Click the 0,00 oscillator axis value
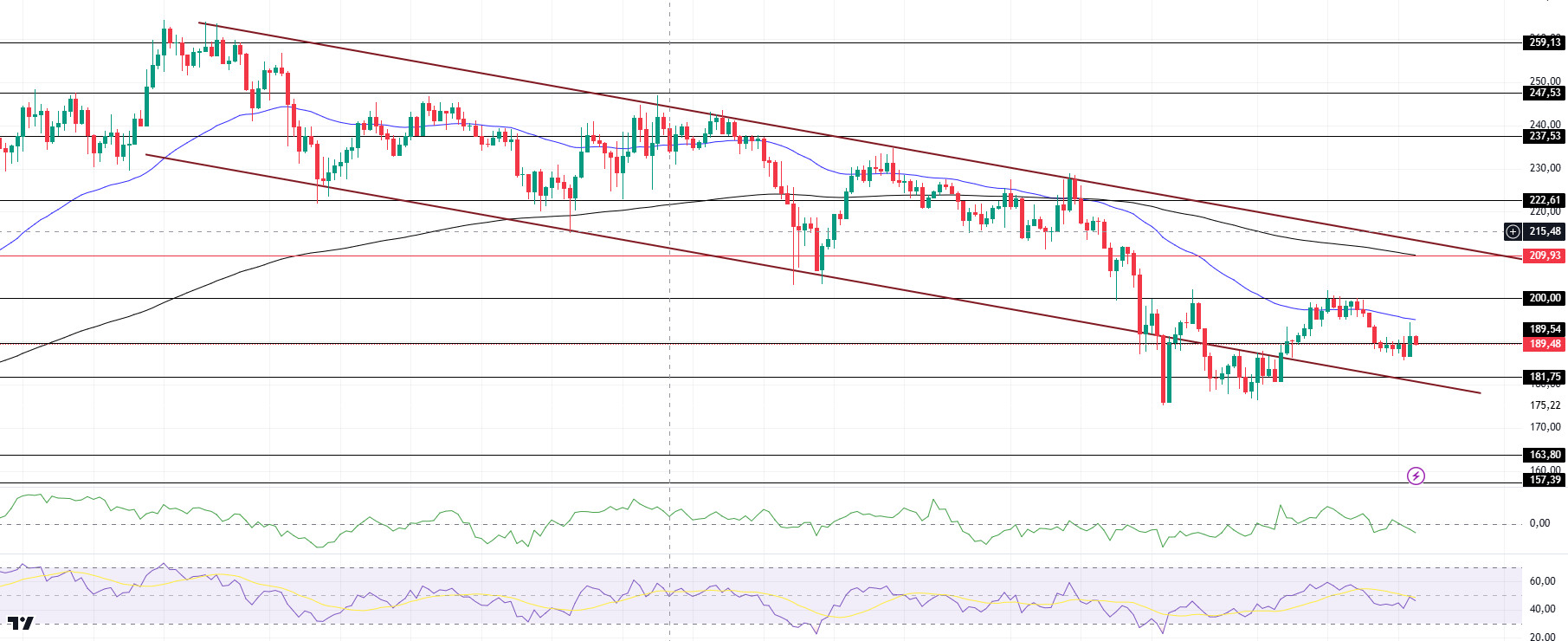The height and width of the screenshot is (641, 1568). click(x=1539, y=523)
